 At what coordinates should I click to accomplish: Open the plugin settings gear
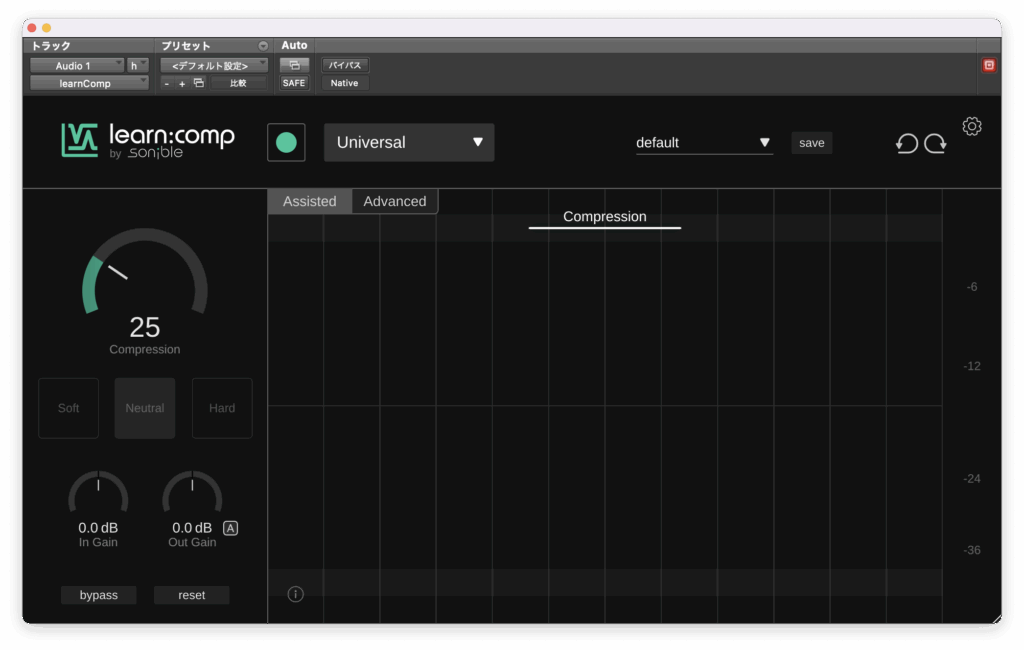(972, 126)
